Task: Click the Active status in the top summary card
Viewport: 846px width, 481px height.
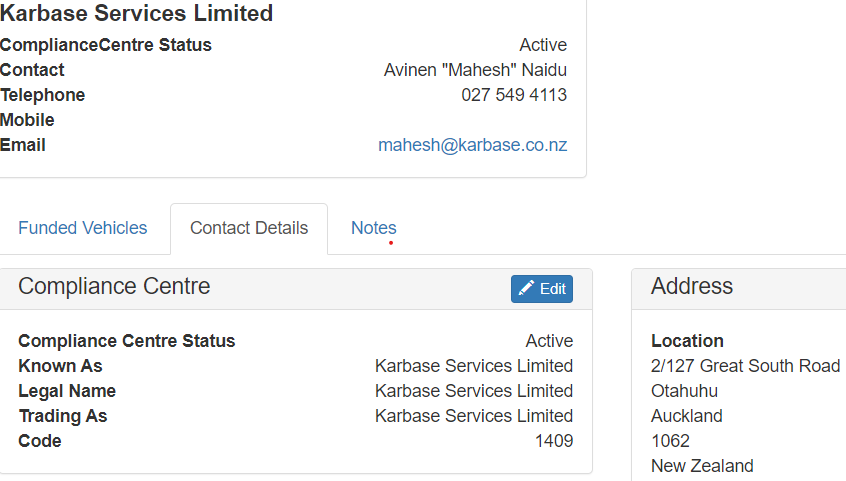Action: pyautogui.click(x=543, y=45)
